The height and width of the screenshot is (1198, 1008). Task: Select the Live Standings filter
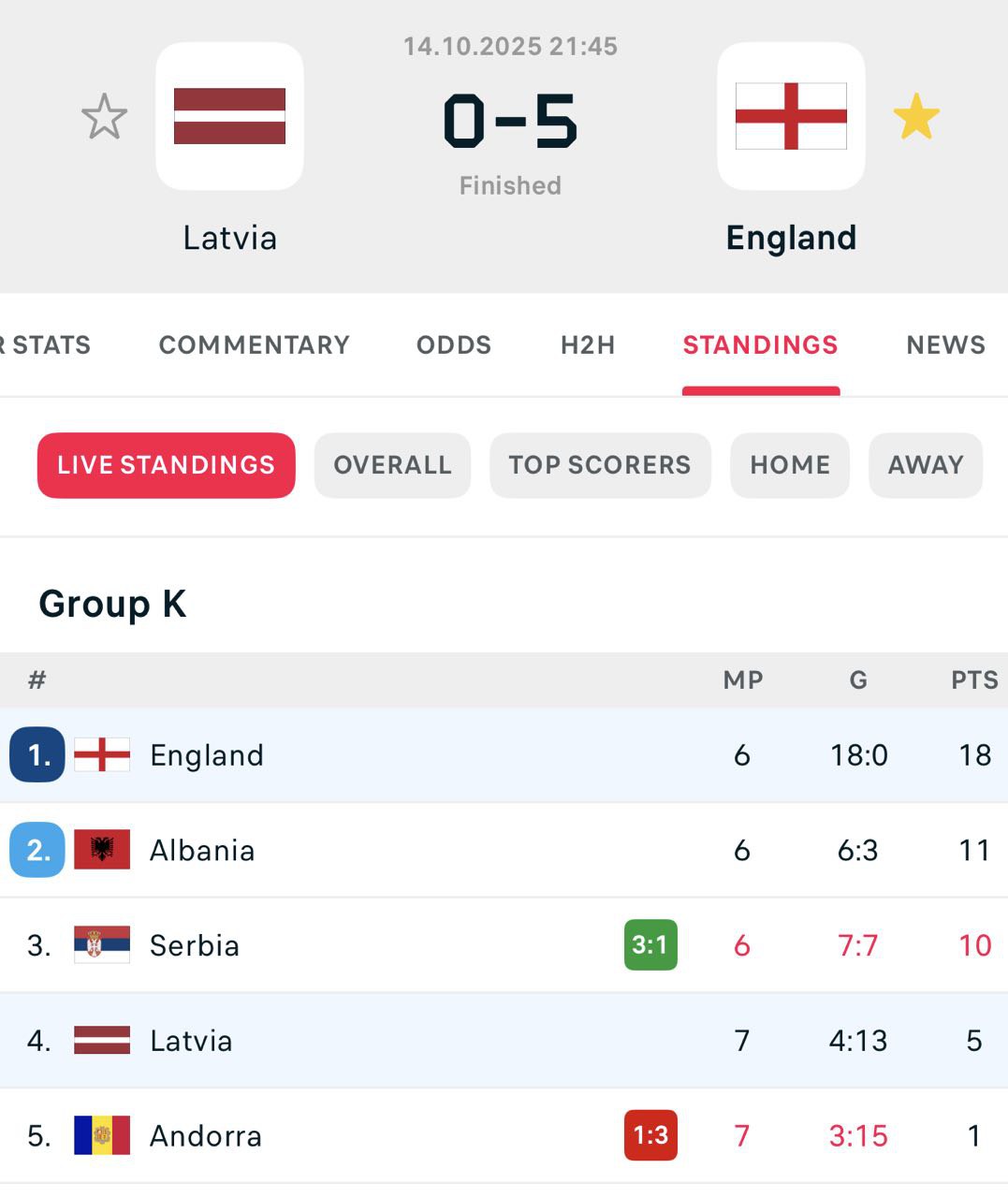point(167,465)
